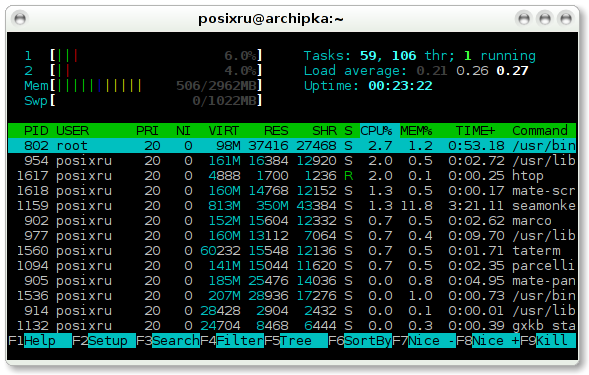Sort by the MEM% column header
589x375 pixels.
(416, 130)
